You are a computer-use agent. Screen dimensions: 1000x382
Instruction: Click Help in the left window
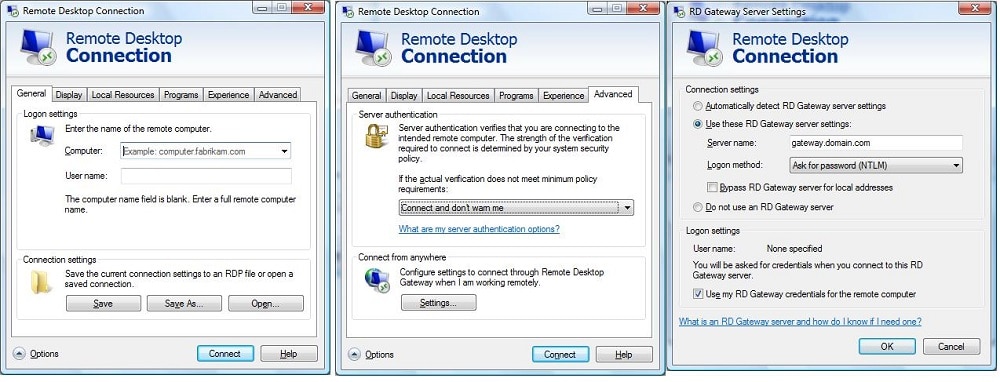tap(288, 353)
